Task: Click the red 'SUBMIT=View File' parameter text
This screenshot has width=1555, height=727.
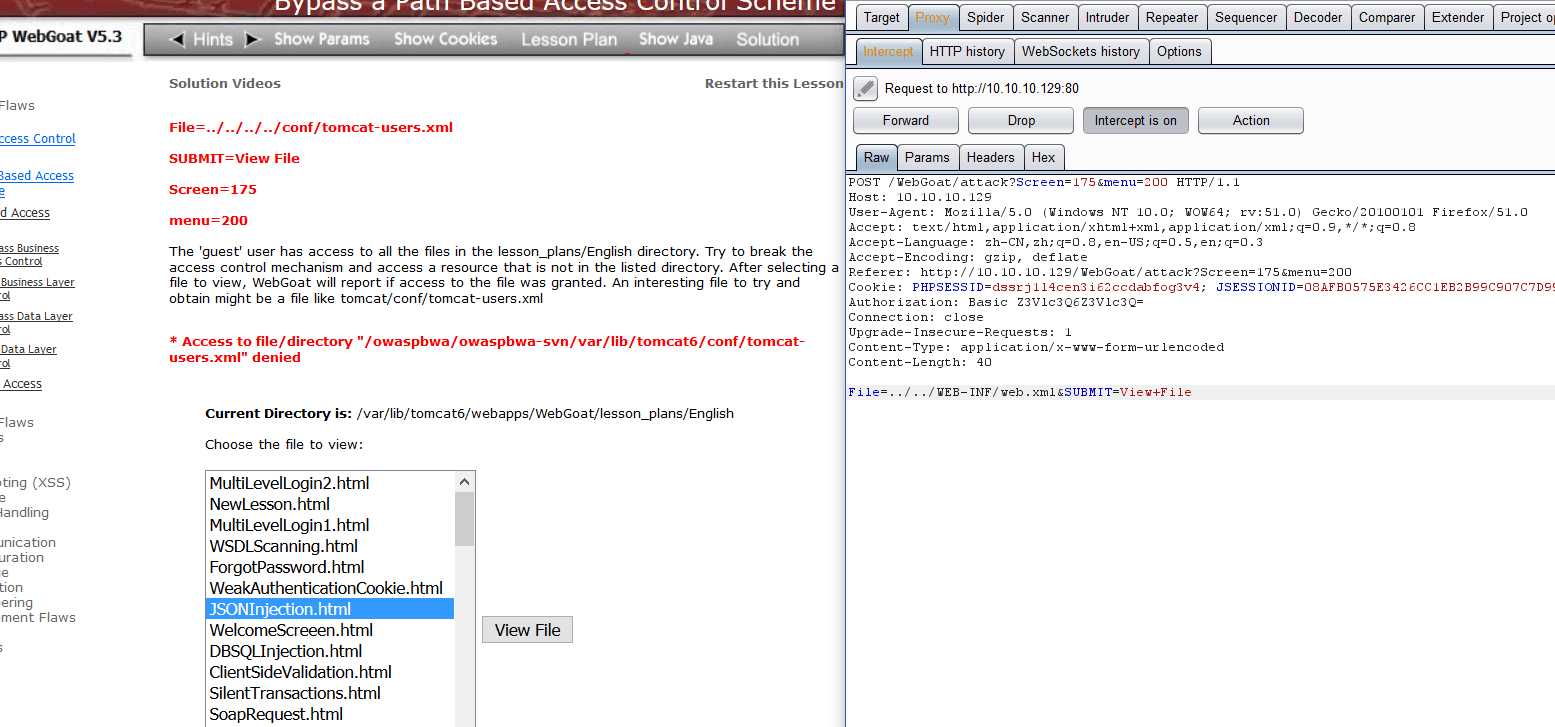Action: tap(234, 158)
